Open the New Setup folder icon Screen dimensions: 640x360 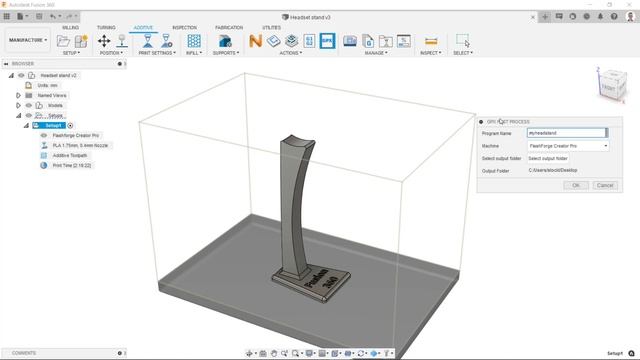[63, 41]
